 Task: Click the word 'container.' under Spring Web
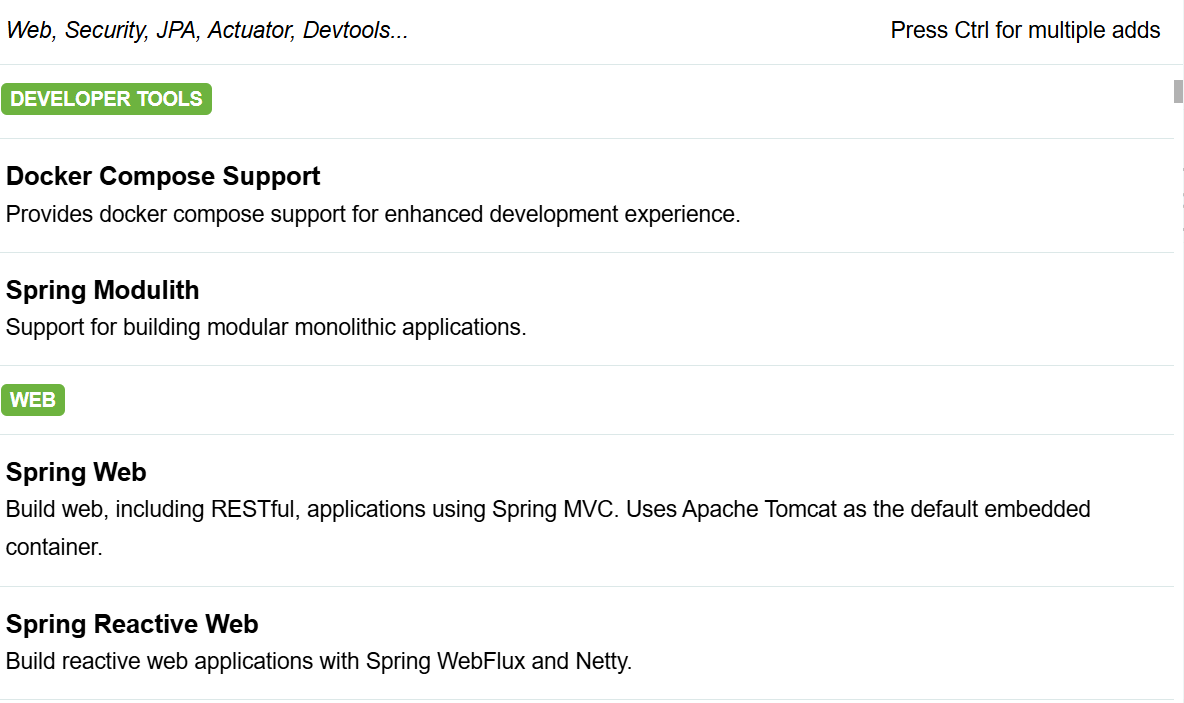pyautogui.click(x=54, y=547)
